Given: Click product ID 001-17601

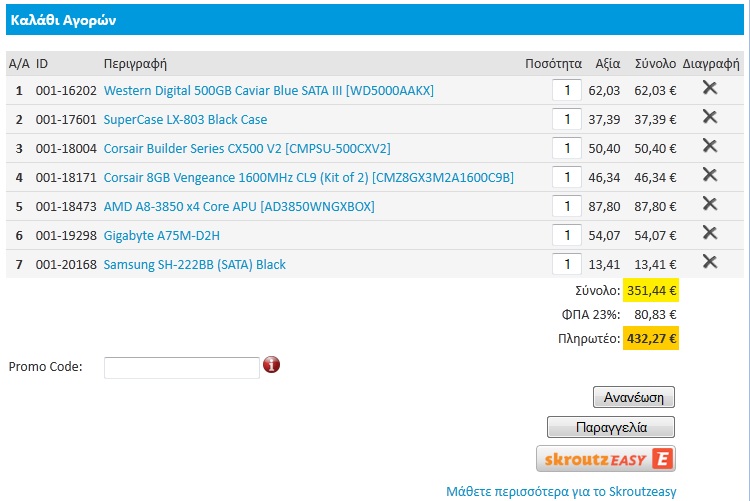Looking at the screenshot, I should [x=66, y=120].
